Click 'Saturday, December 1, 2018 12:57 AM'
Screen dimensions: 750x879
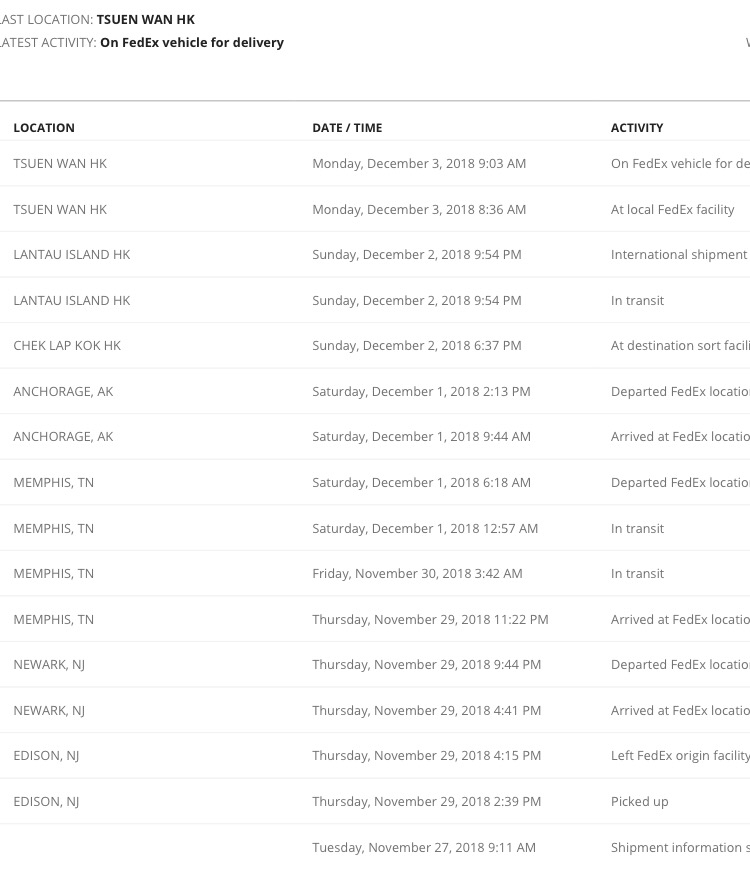click(x=425, y=529)
